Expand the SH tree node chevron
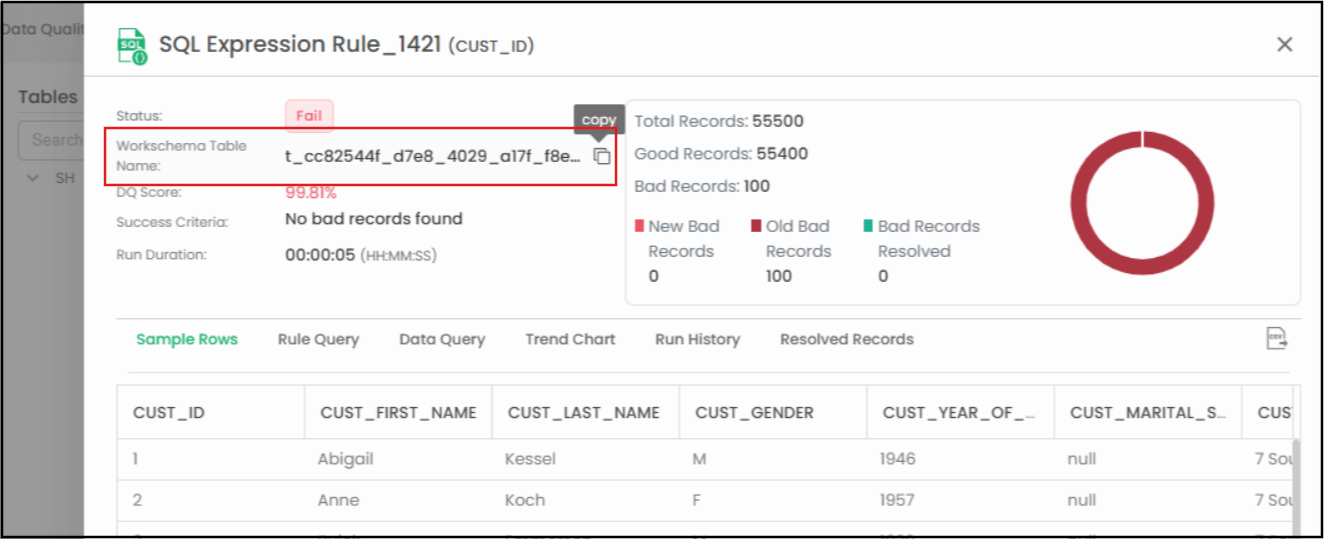Image resolution: width=1324 pixels, height=539 pixels. click(x=33, y=177)
